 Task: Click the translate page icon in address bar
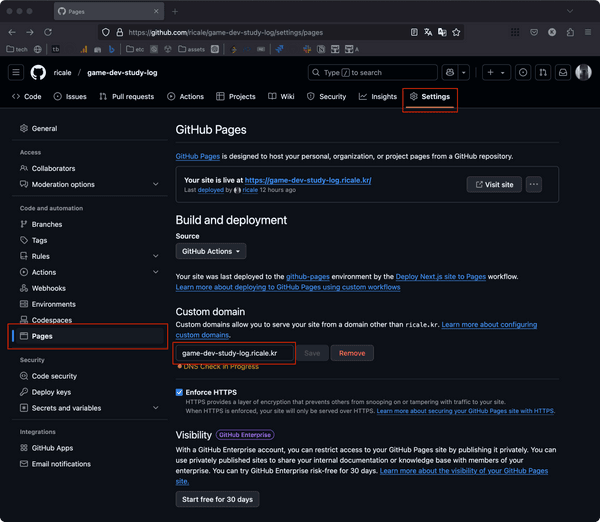click(x=428, y=32)
